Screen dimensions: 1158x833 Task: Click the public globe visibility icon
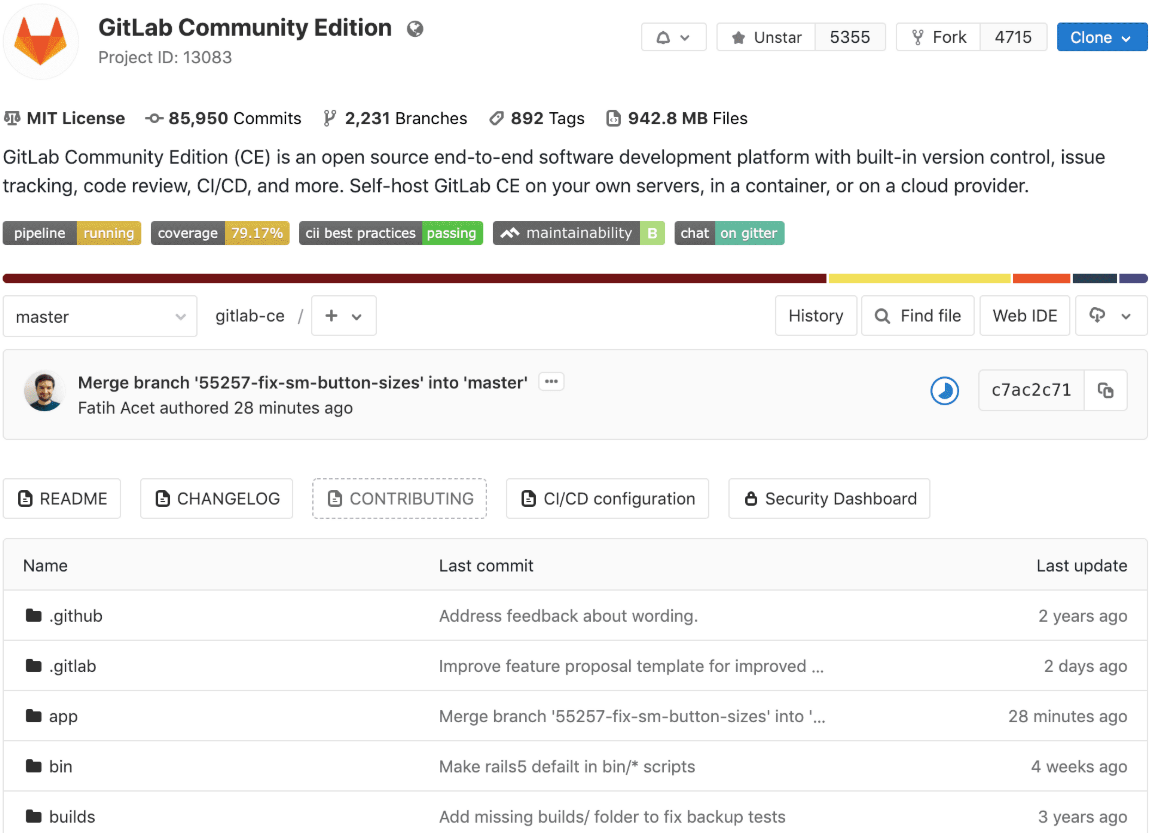point(415,29)
